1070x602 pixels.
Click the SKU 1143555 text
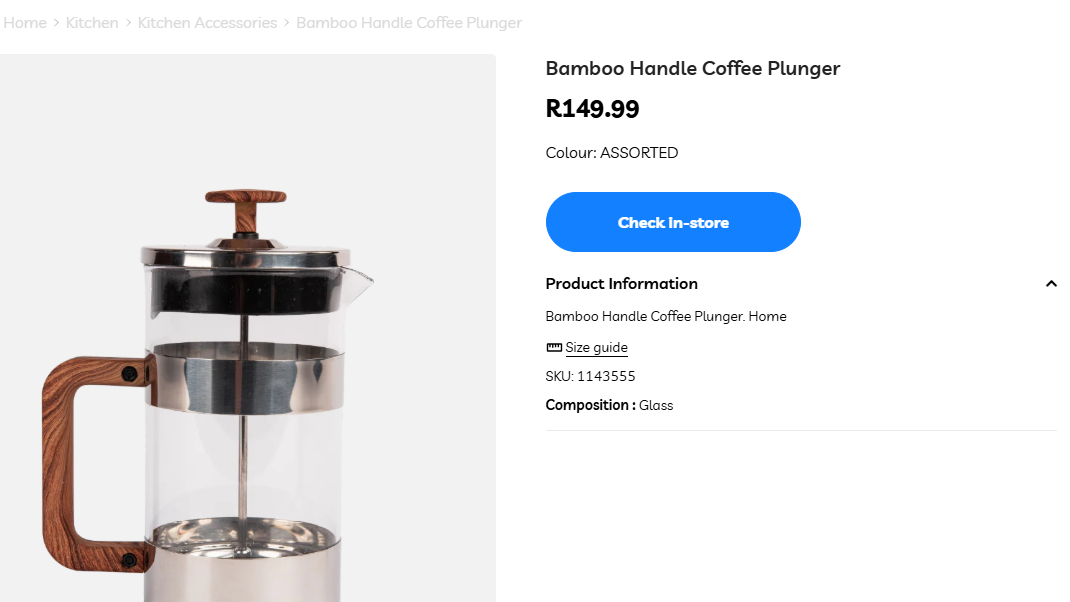click(x=590, y=376)
